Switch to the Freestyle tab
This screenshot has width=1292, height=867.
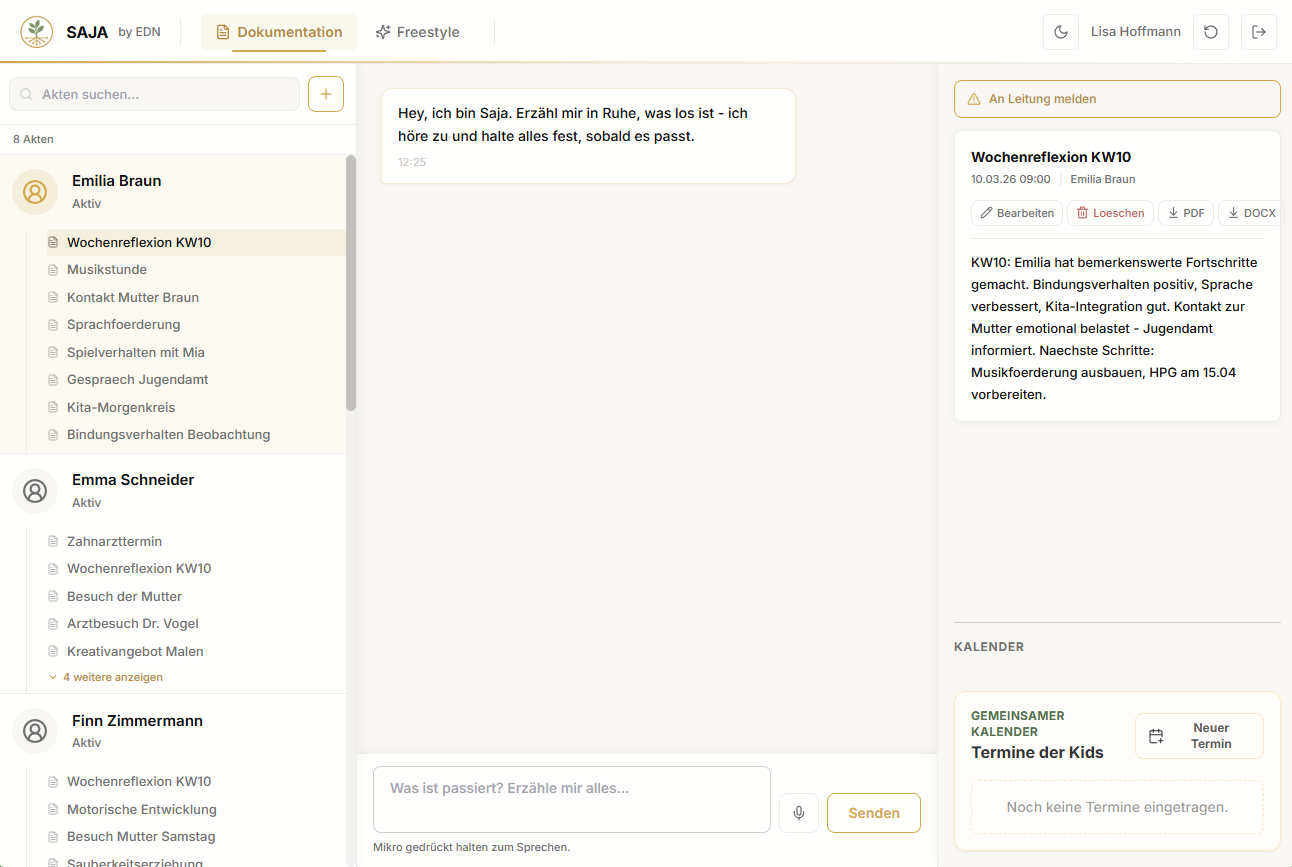(417, 32)
